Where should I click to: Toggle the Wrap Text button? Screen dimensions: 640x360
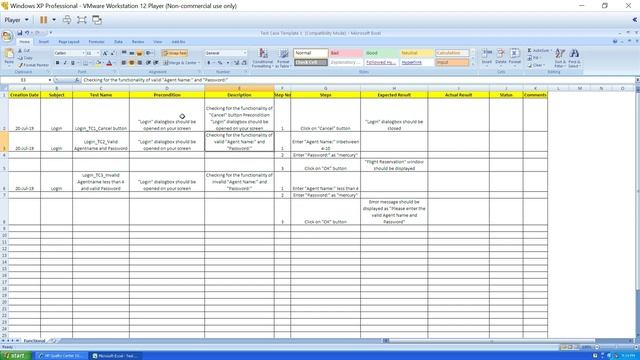pyautogui.click(x=174, y=53)
